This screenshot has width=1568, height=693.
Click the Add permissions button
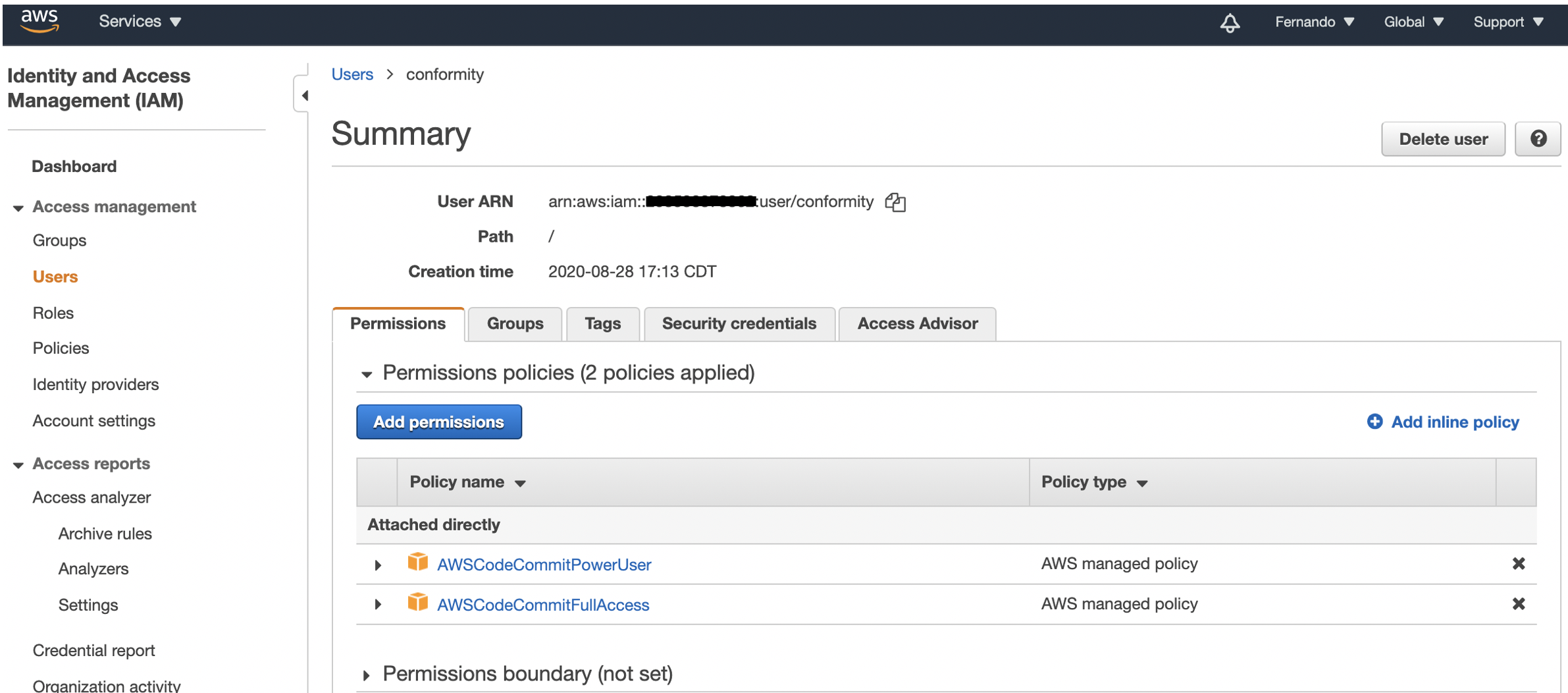439,422
